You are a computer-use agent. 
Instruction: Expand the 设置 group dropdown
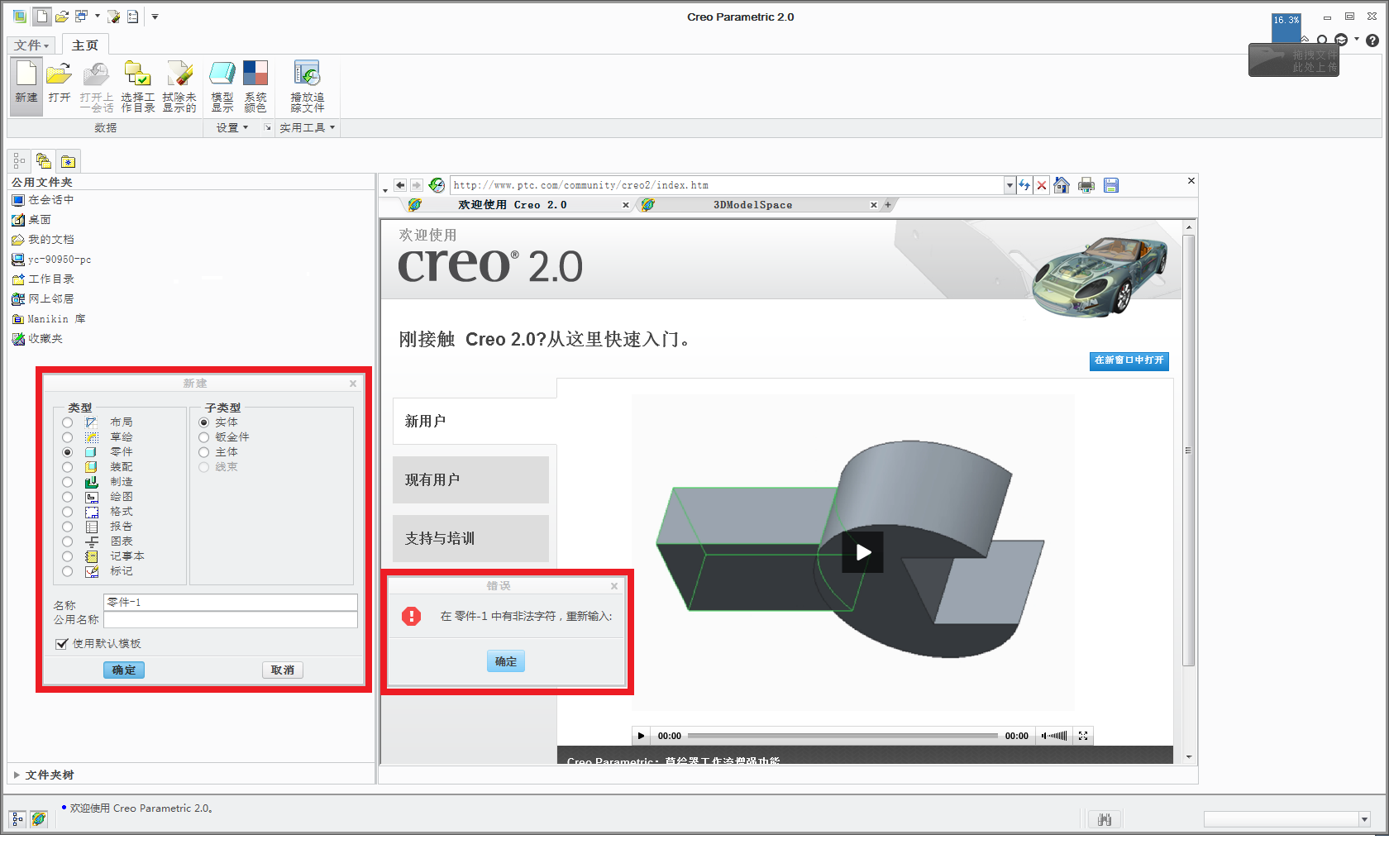(x=232, y=128)
